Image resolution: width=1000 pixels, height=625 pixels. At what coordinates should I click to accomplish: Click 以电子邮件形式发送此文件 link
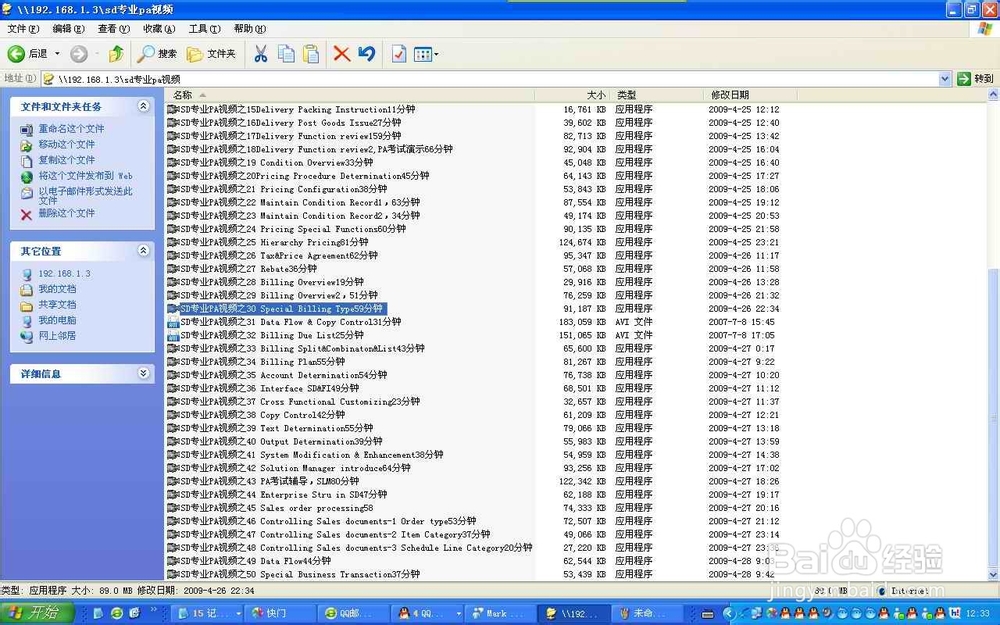coord(85,195)
